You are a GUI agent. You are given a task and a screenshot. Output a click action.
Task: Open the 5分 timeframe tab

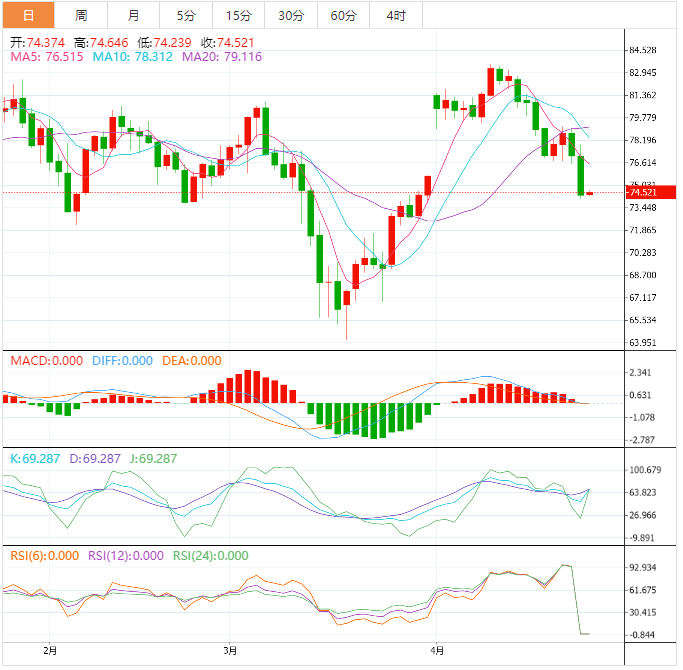[x=186, y=15]
